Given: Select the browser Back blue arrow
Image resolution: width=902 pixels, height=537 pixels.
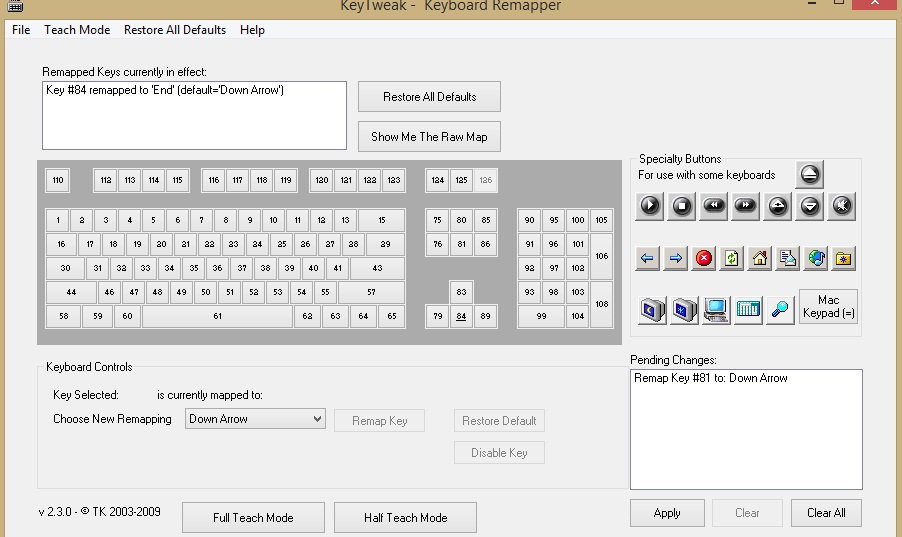Looking at the screenshot, I should pos(647,258).
